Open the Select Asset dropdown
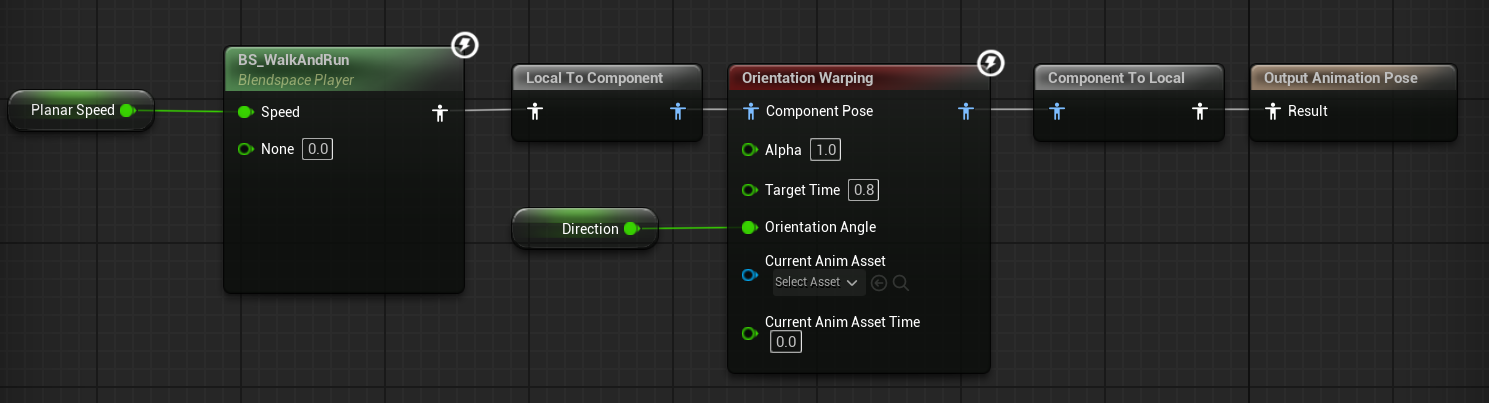This screenshot has height=403, width=1489. click(817, 282)
